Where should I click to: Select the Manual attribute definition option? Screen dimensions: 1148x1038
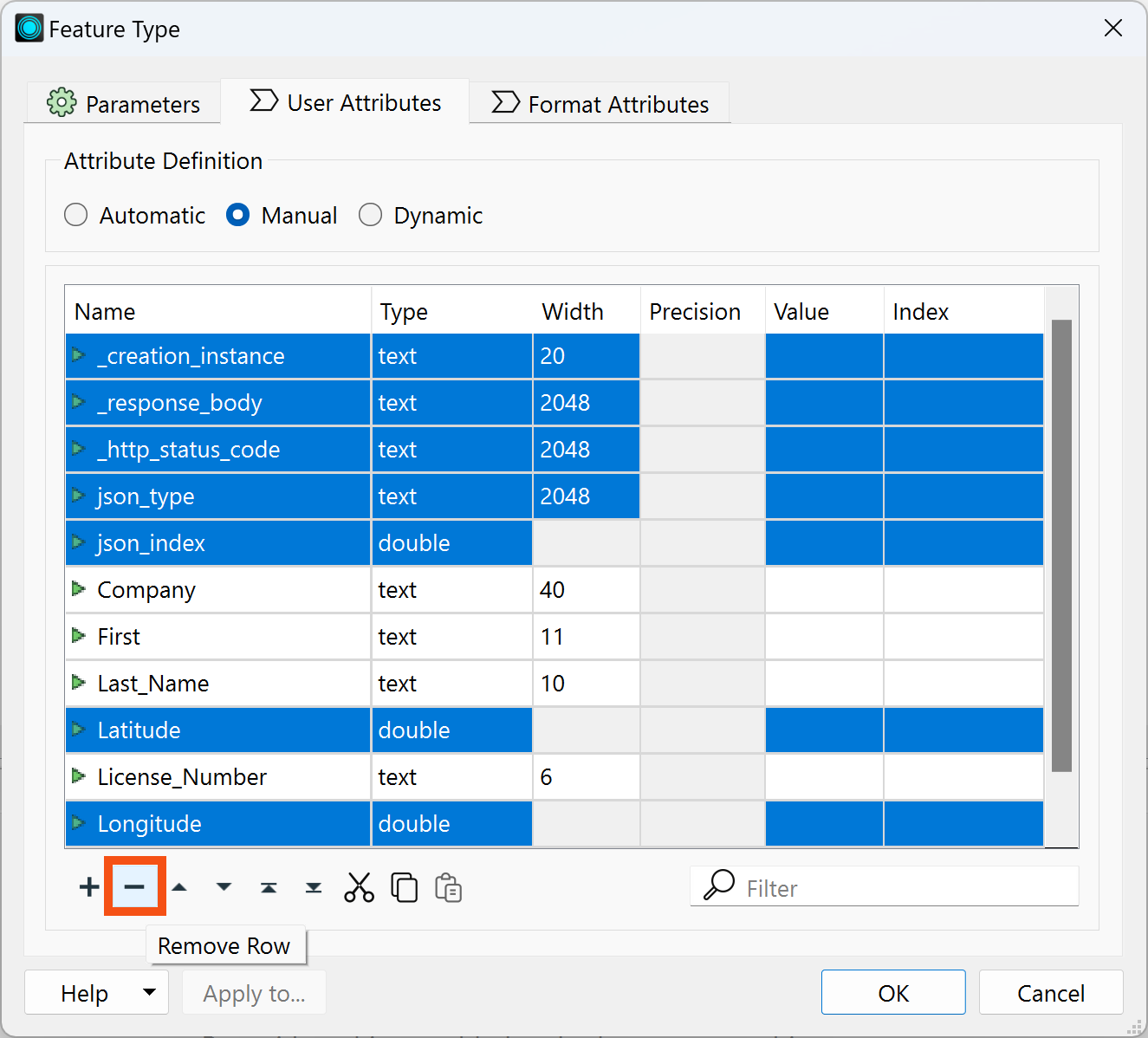[x=237, y=215]
